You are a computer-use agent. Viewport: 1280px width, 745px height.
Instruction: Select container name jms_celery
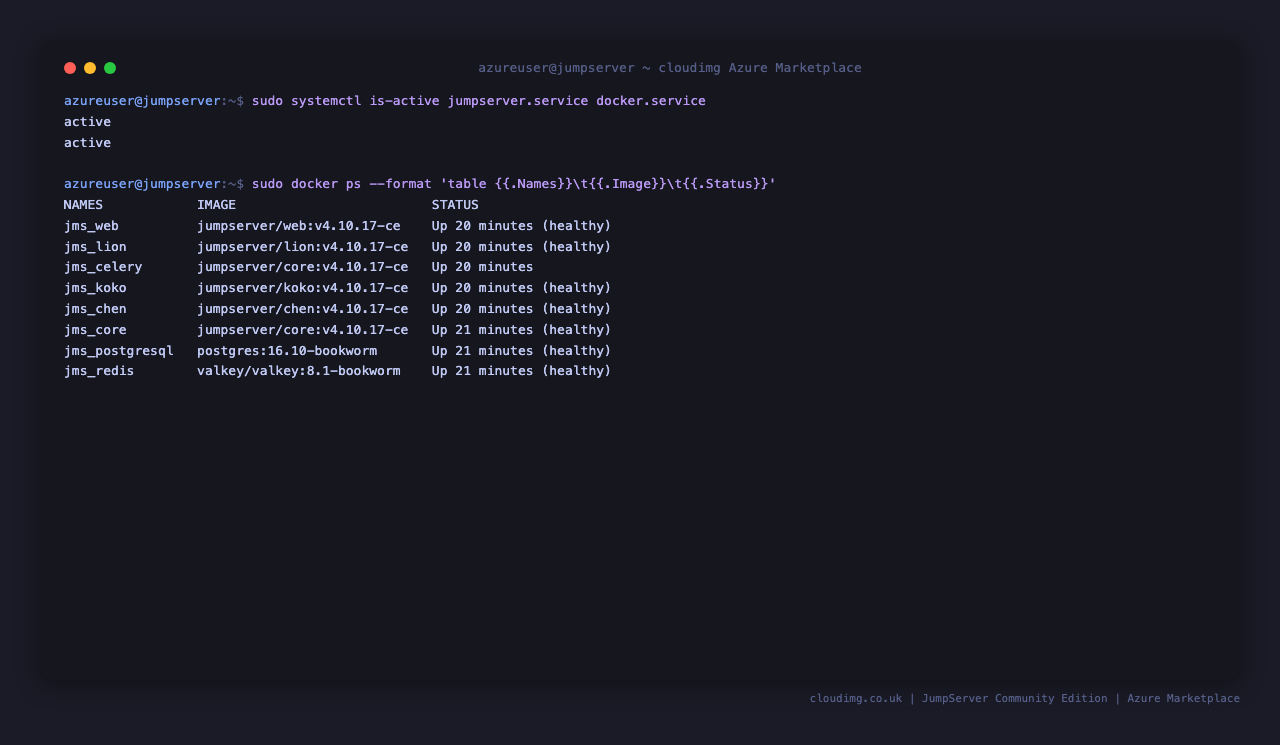click(x=103, y=267)
